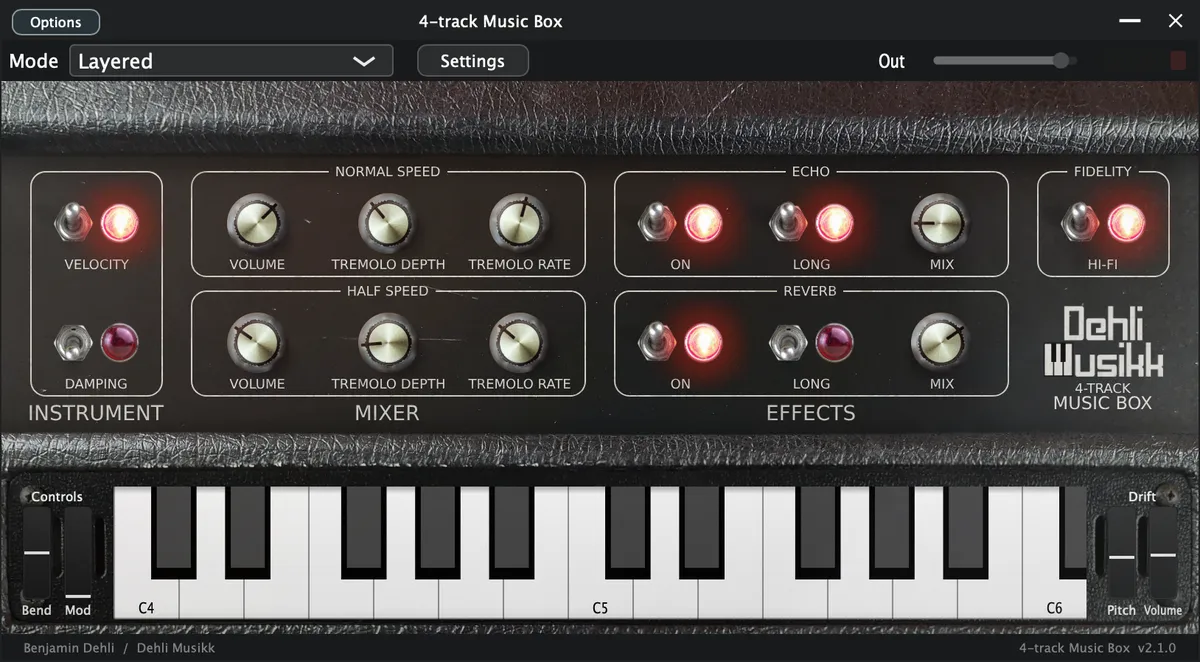Click the MIXER section label
The height and width of the screenshot is (662, 1200).
pos(387,413)
